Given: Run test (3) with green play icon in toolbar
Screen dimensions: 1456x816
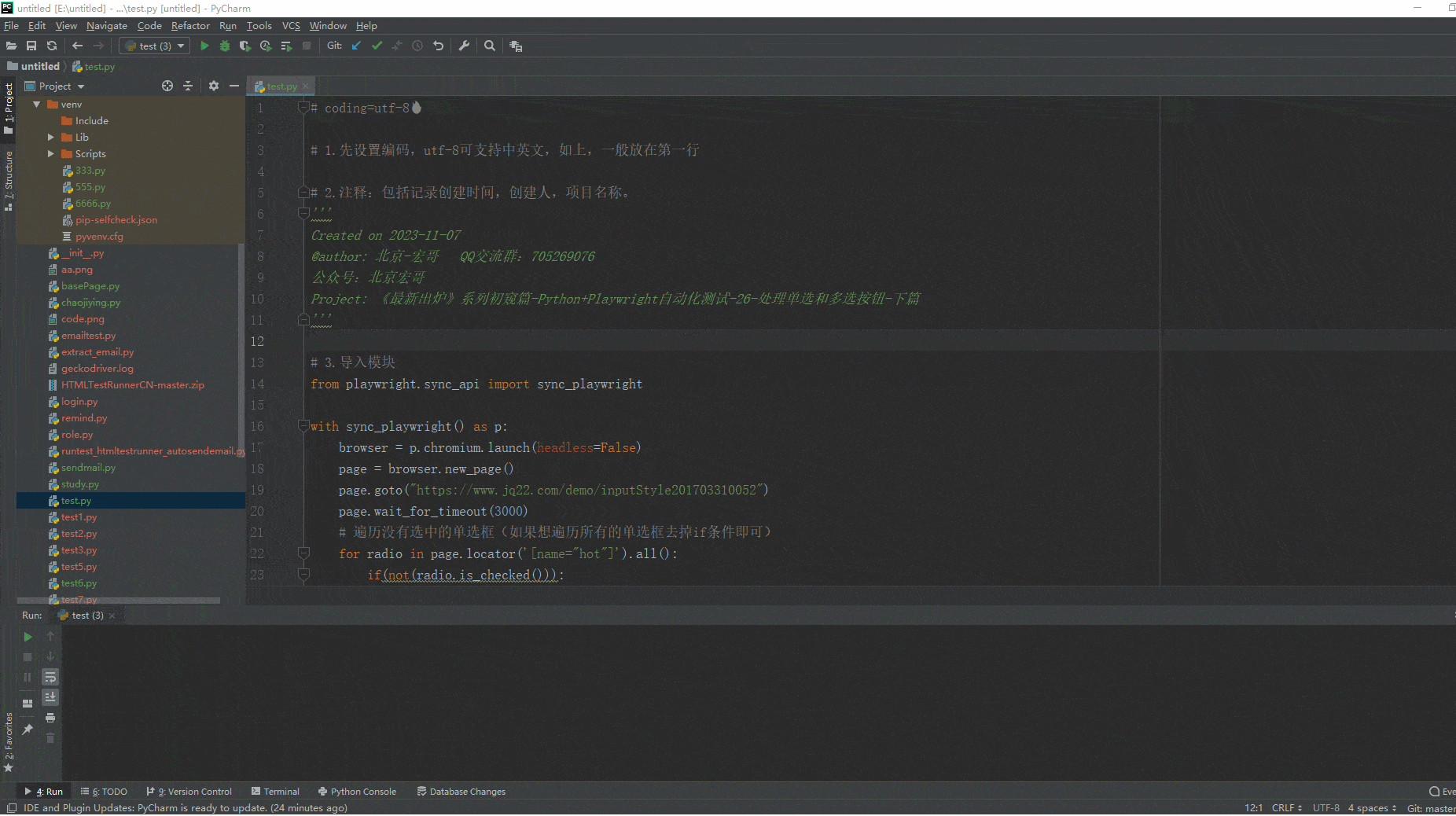Looking at the screenshot, I should point(204,46).
